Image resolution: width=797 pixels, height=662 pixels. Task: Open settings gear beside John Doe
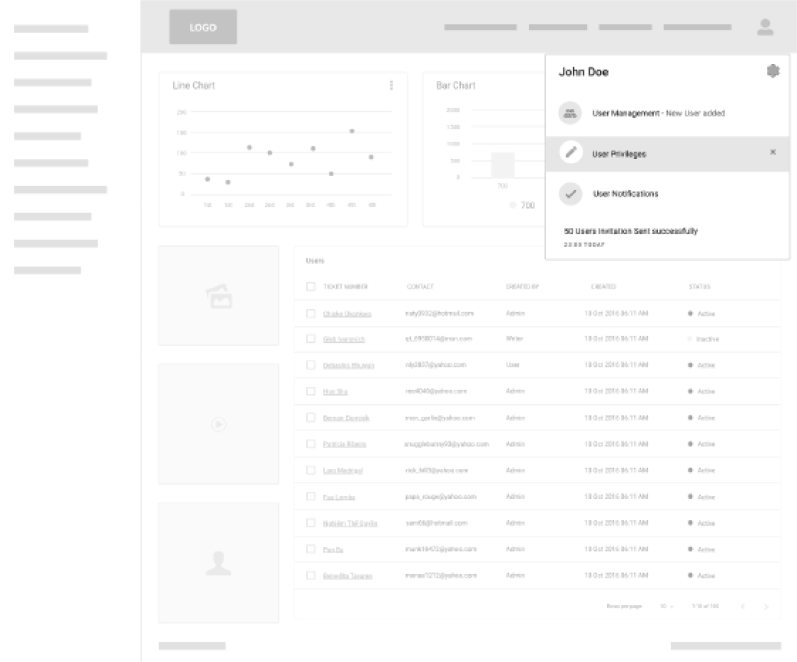click(772, 71)
